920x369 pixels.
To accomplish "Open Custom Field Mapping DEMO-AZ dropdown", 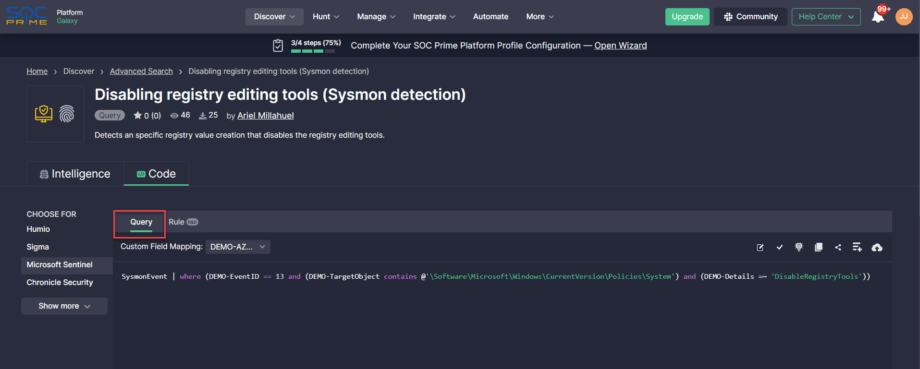I will click(238, 247).
